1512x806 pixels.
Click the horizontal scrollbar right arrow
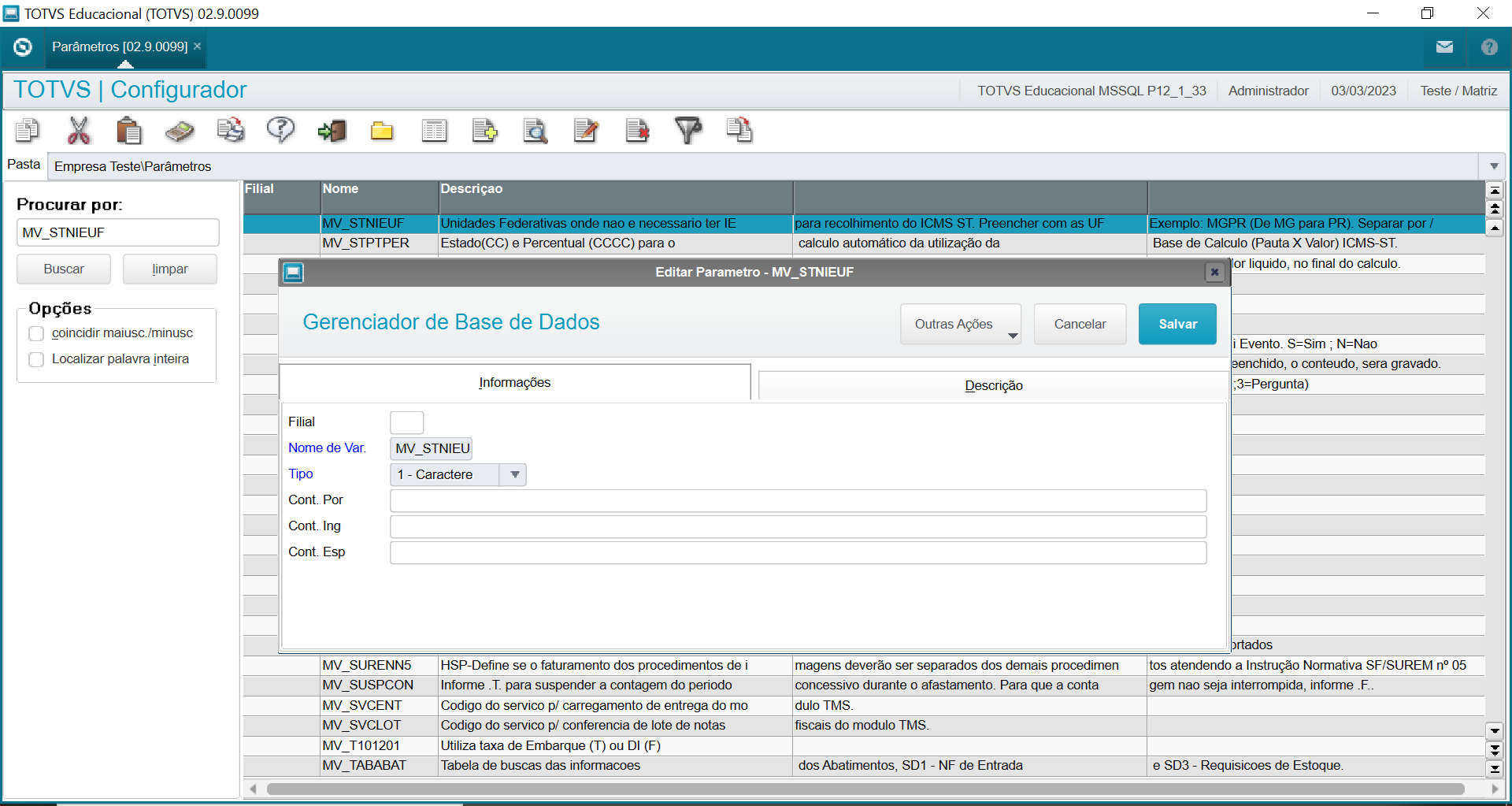[x=1495, y=789]
